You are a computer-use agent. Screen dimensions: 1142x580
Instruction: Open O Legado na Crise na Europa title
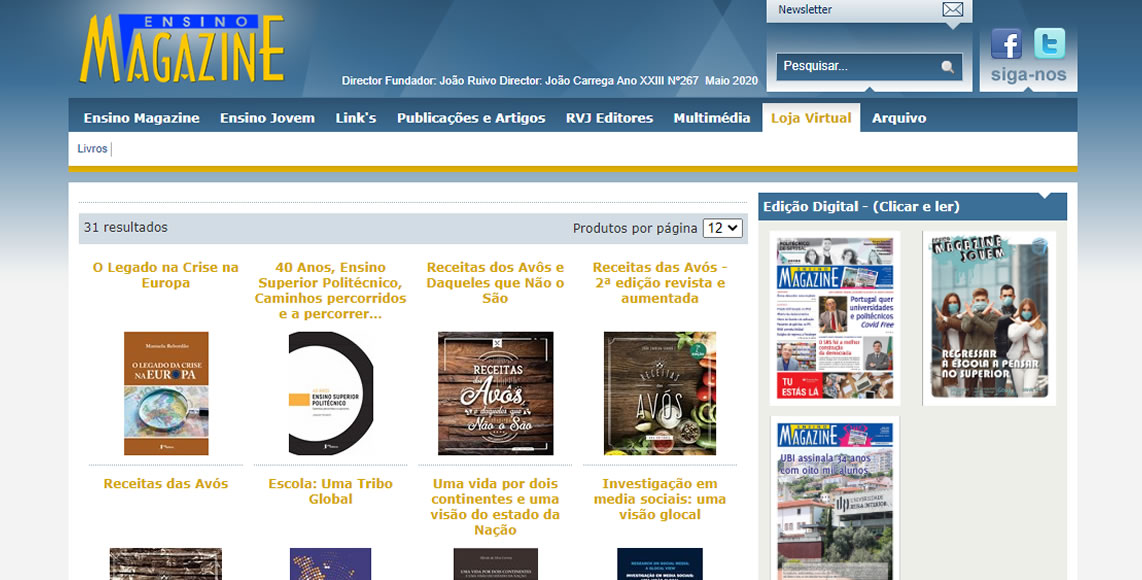[166, 275]
